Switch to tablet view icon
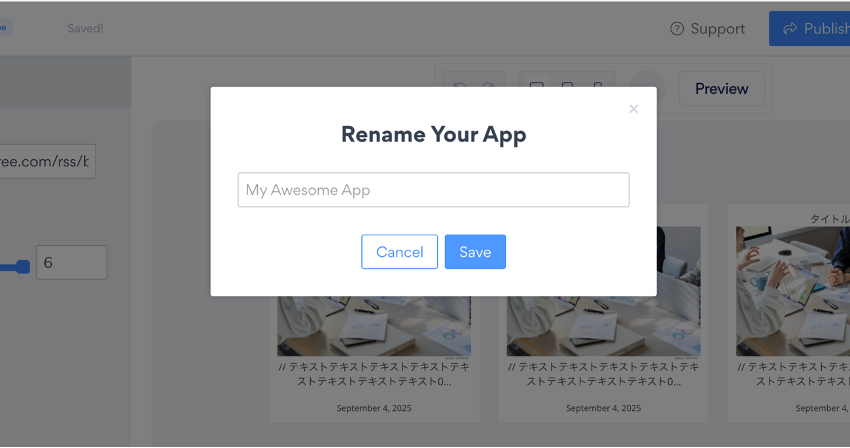The image size is (850, 448). coord(567,87)
